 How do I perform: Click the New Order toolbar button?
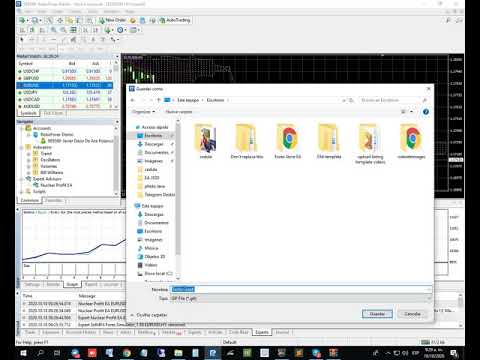pyautogui.click(x=112, y=20)
